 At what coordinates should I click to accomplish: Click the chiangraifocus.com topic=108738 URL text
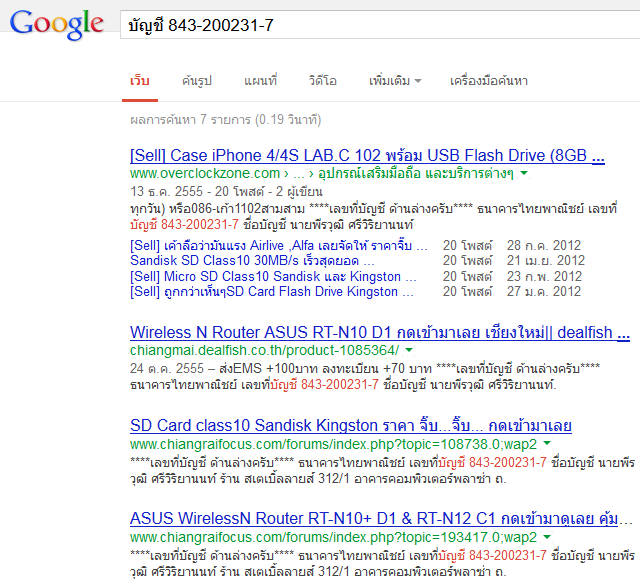[x=333, y=444]
